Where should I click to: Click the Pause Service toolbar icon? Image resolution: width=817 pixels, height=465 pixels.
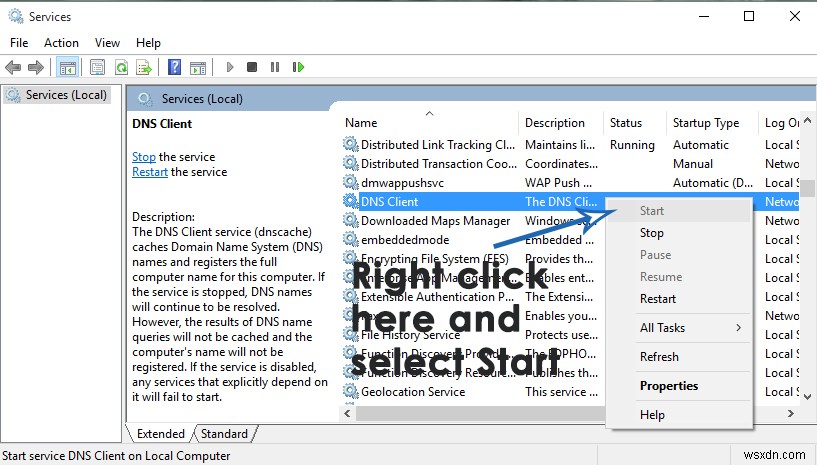pyautogui.click(x=275, y=67)
